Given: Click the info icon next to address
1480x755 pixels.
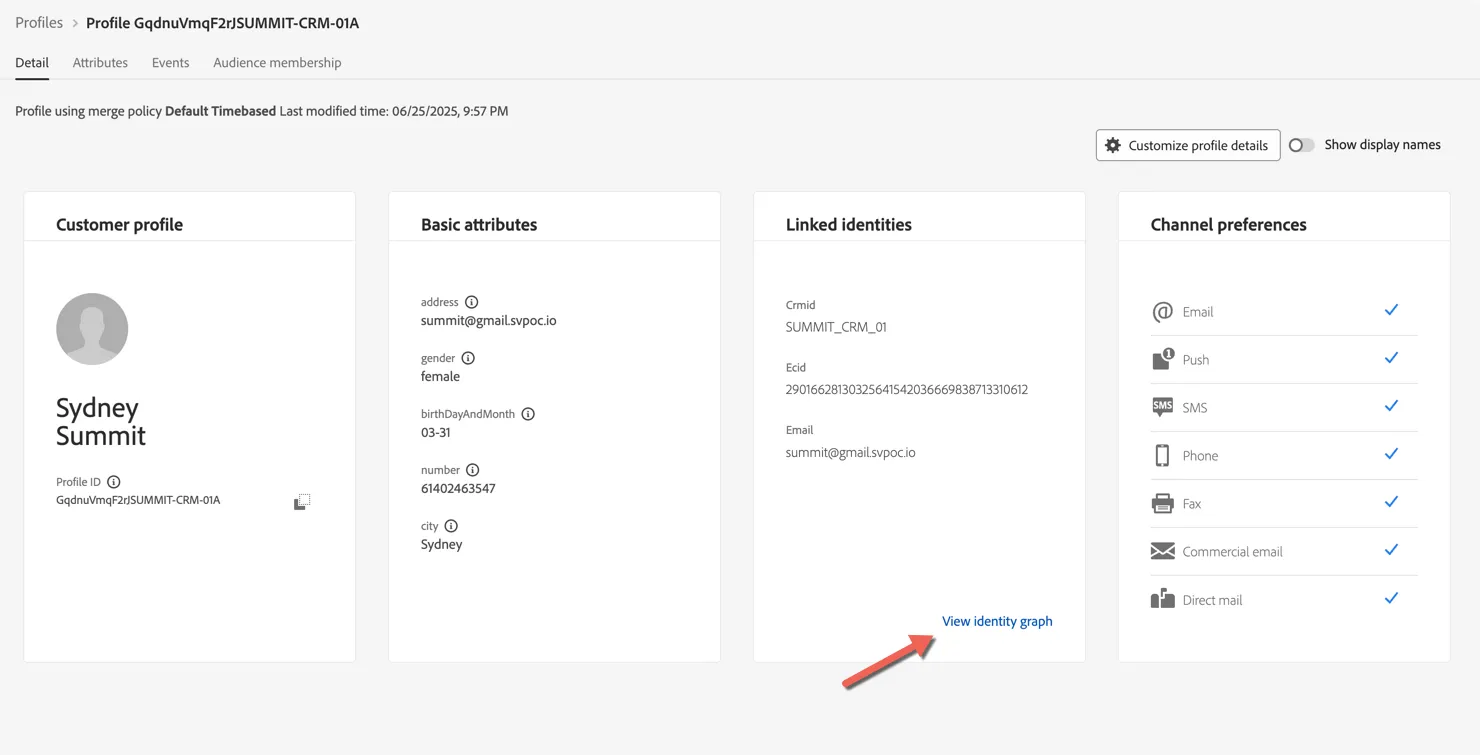Looking at the screenshot, I should [472, 302].
